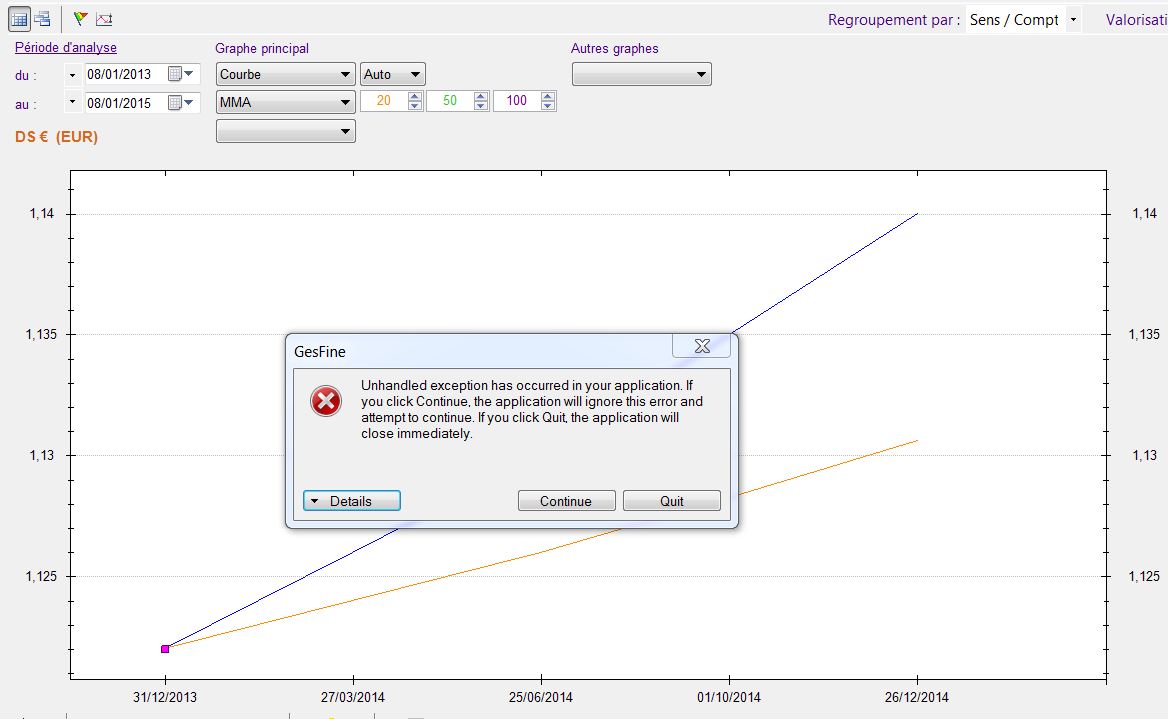Click the table grid view toolbar icon
Screen dimensions: 1168x719
(x=19, y=19)
